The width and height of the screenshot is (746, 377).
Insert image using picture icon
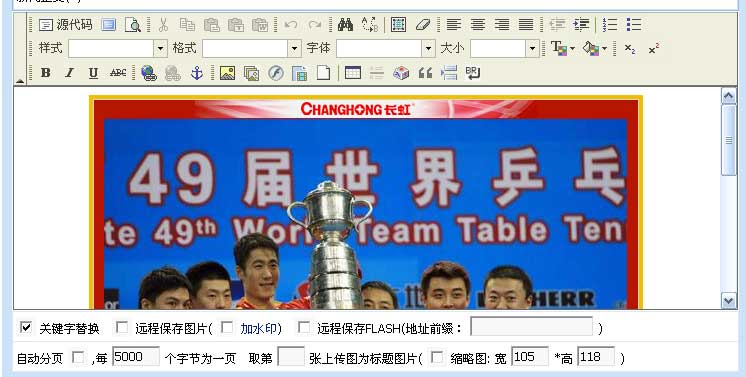coord(227,73)
